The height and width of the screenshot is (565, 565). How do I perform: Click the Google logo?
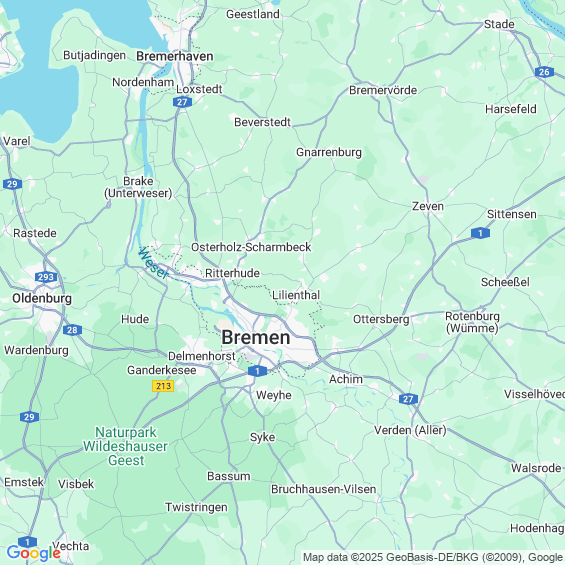point(34,553)
